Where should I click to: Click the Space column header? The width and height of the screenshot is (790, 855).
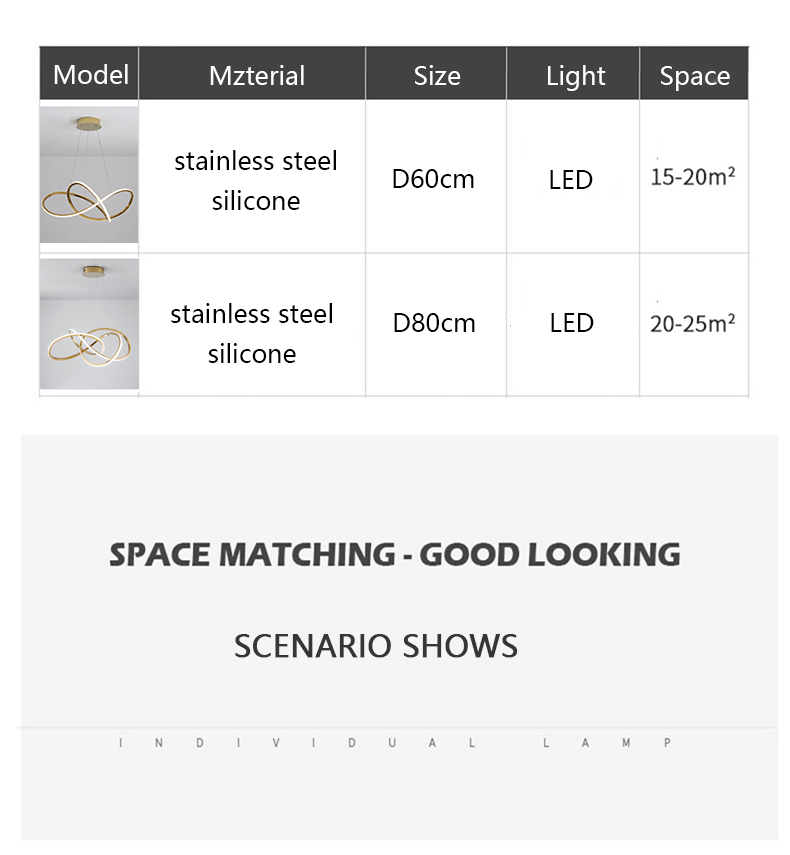[694, 76]
